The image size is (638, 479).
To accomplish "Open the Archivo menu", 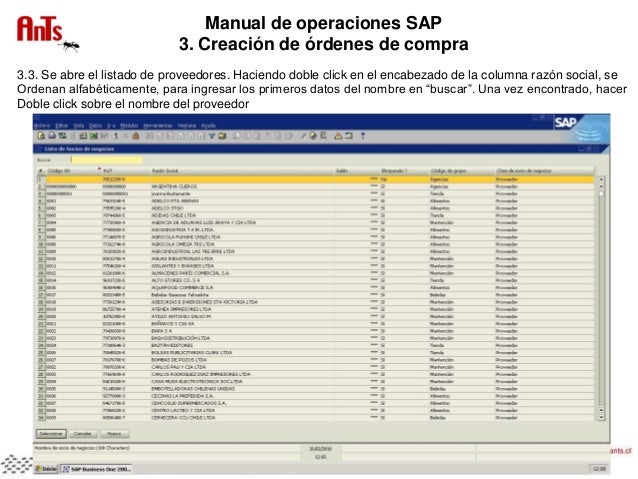I will pos(42,126).
